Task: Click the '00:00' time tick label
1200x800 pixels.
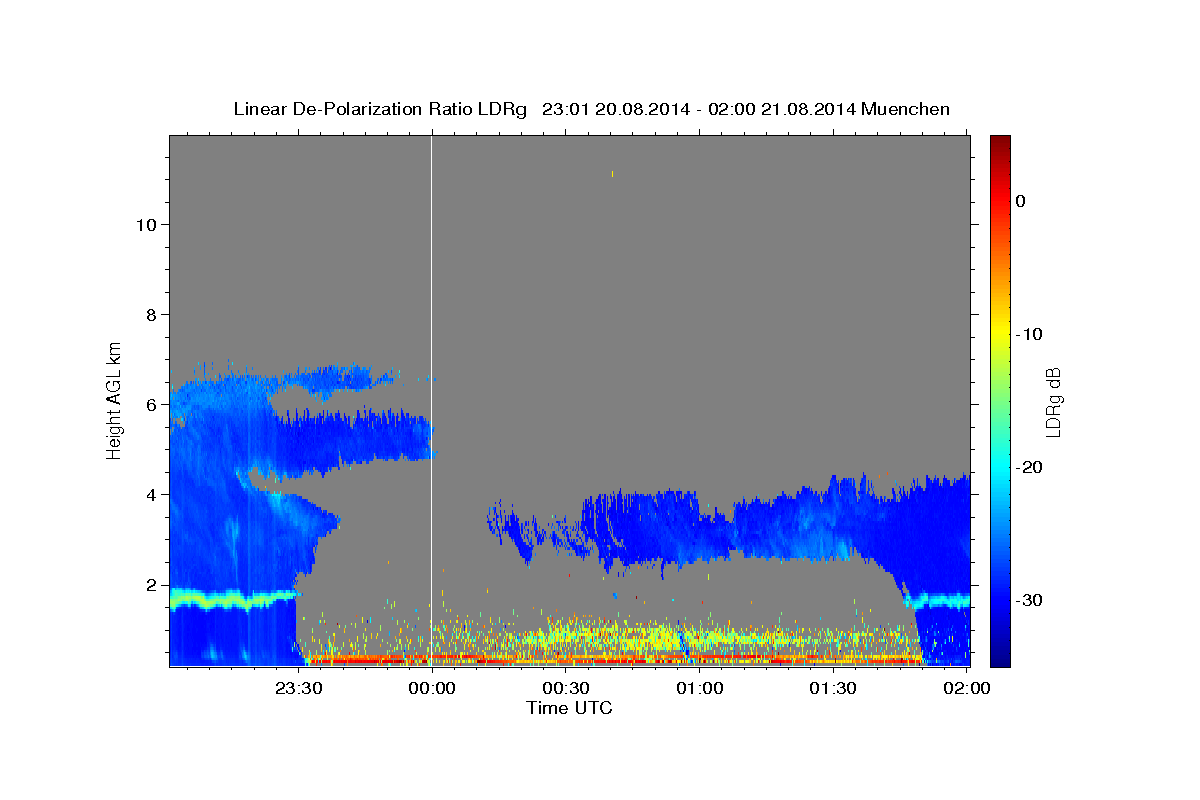Action: pyautogui.click(x=431, y=689)
